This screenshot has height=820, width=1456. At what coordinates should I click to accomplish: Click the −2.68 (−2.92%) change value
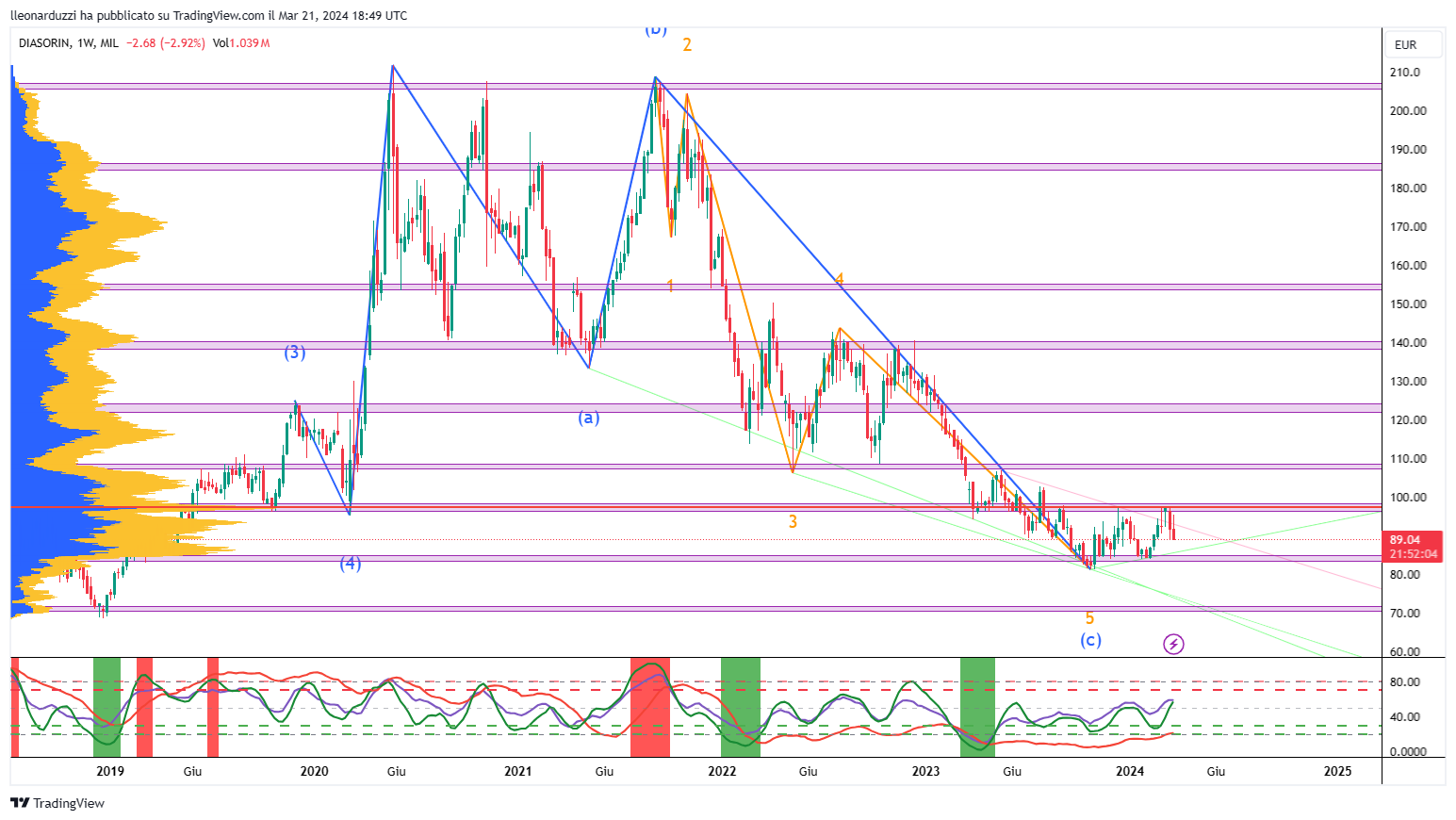point(166,43)
